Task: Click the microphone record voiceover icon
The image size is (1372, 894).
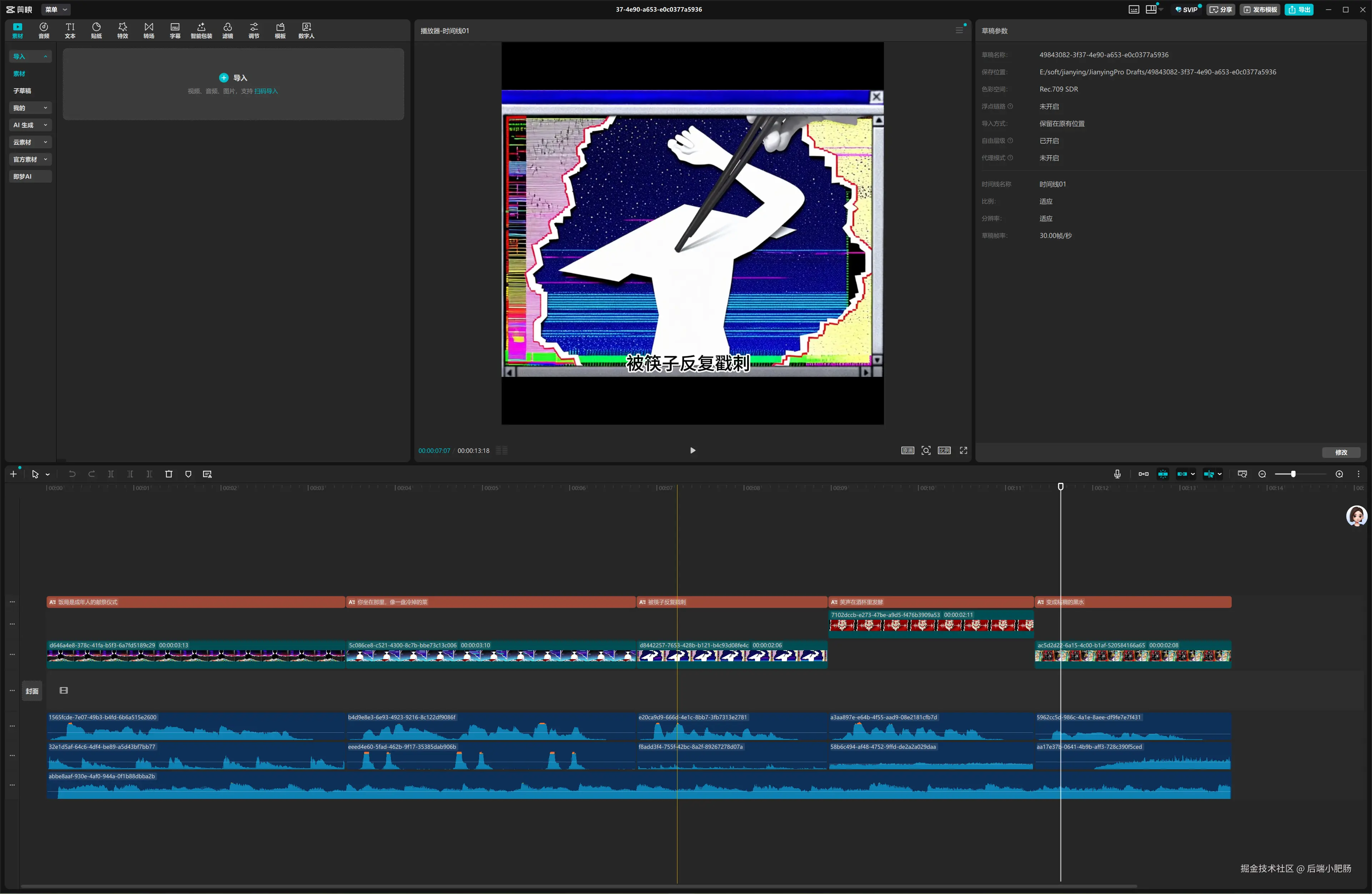Action: [1117, 474]
